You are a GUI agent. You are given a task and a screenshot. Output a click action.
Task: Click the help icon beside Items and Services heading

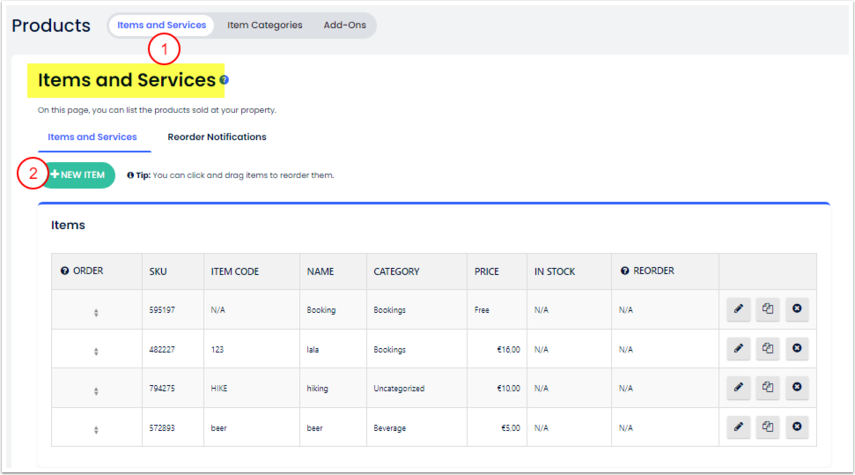click(224, 80)
